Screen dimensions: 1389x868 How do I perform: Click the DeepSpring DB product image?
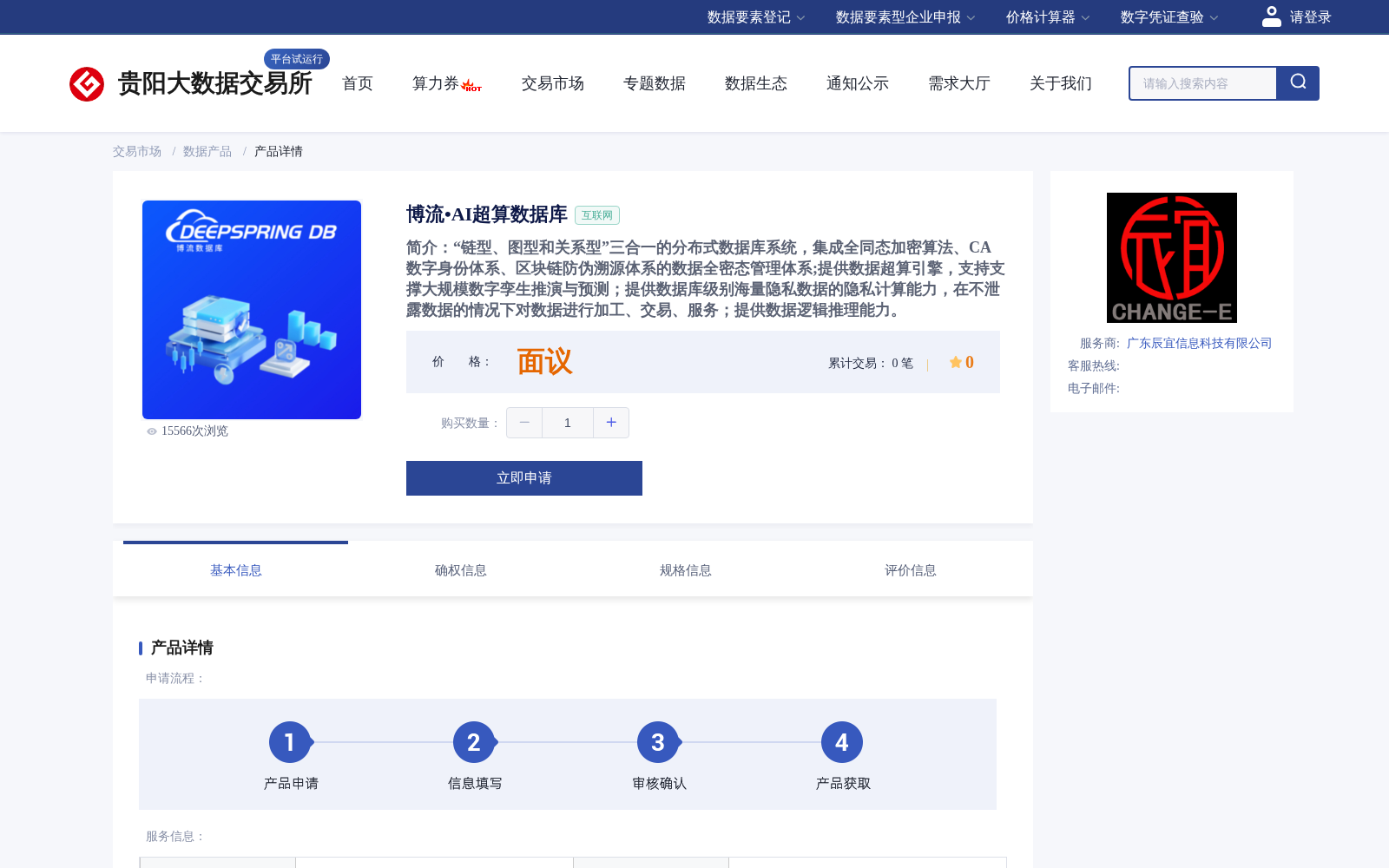pyautogui.click(x=252, y=310)
